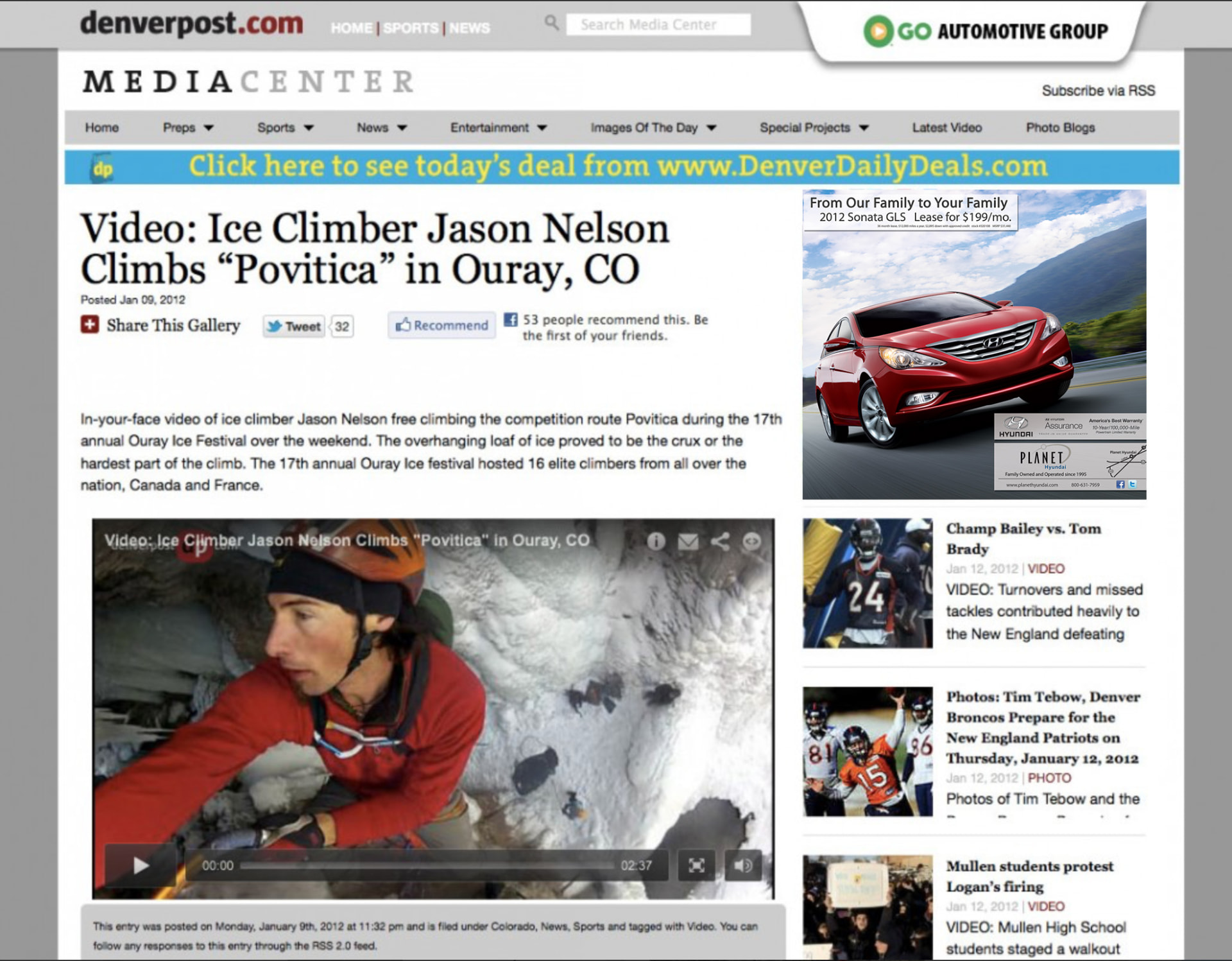Click the dp logo in the deals banner
This screenshot has width=1232, height=961.
coord(103,168)
